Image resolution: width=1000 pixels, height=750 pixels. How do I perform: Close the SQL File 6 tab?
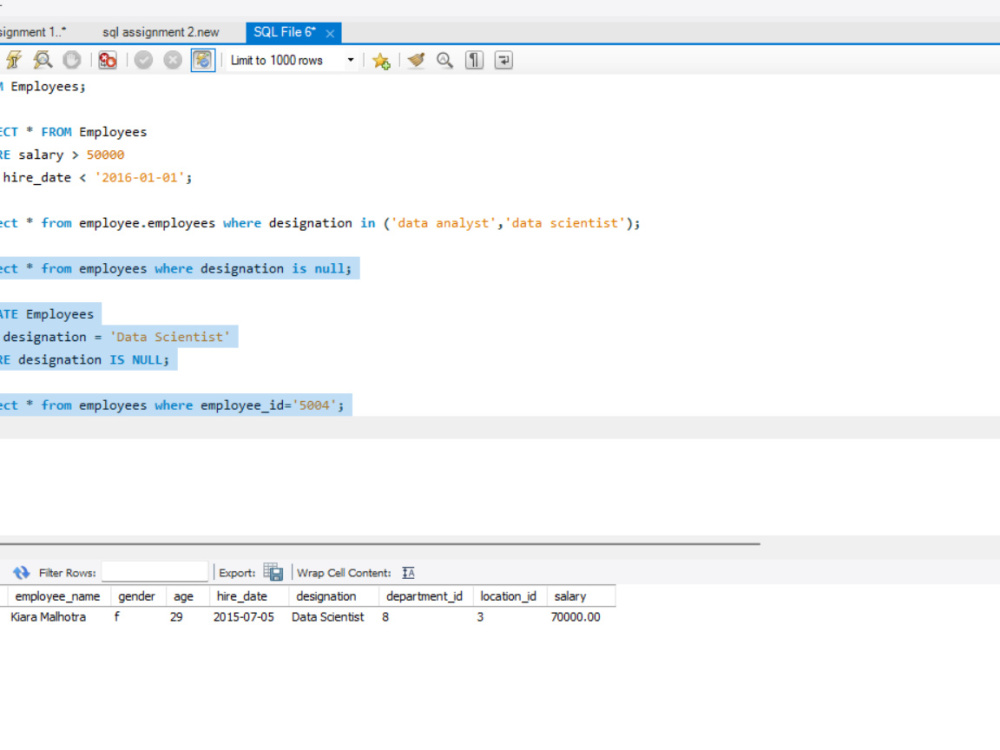tap(330, 33)
